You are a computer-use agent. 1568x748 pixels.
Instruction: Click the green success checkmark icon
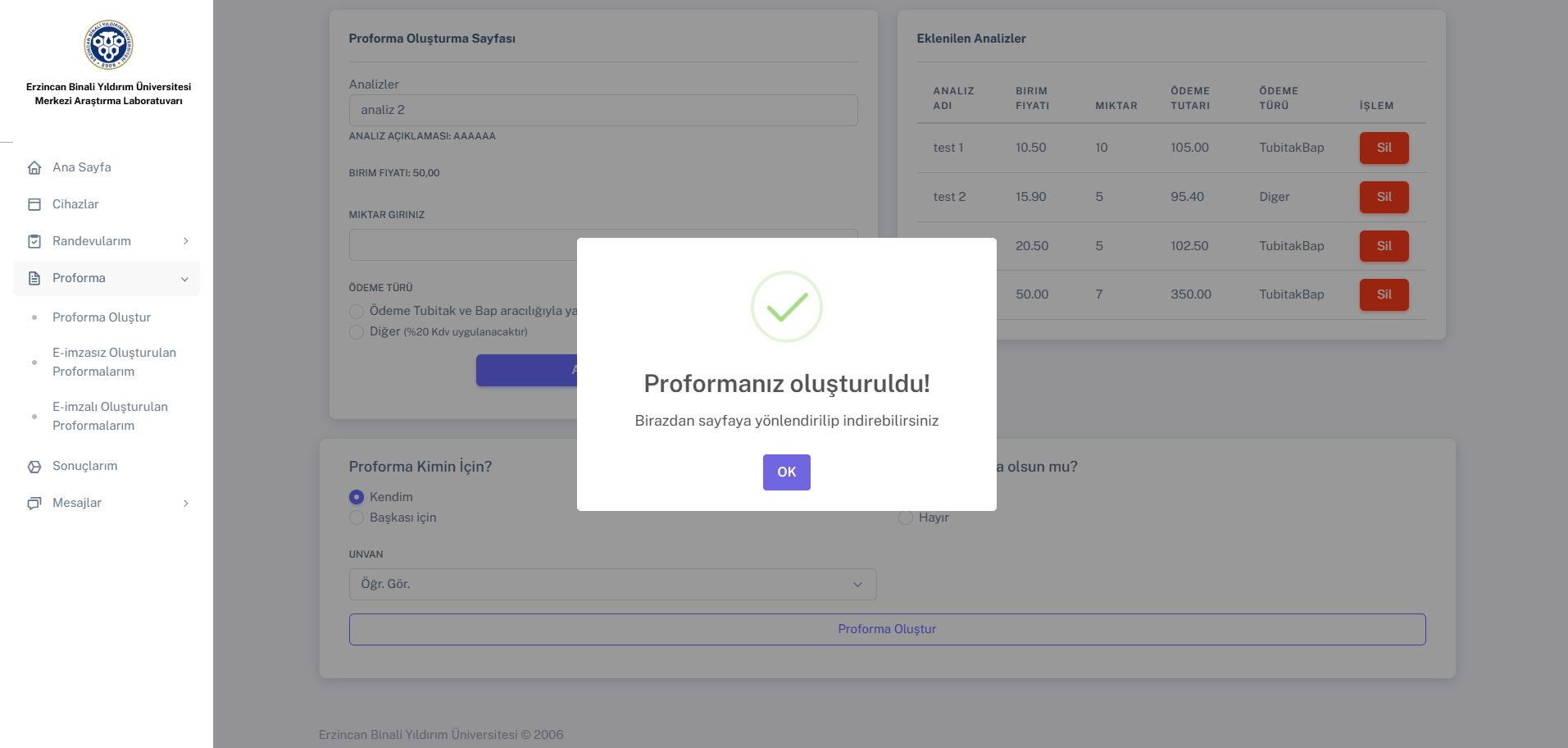(x=786, y=307)
